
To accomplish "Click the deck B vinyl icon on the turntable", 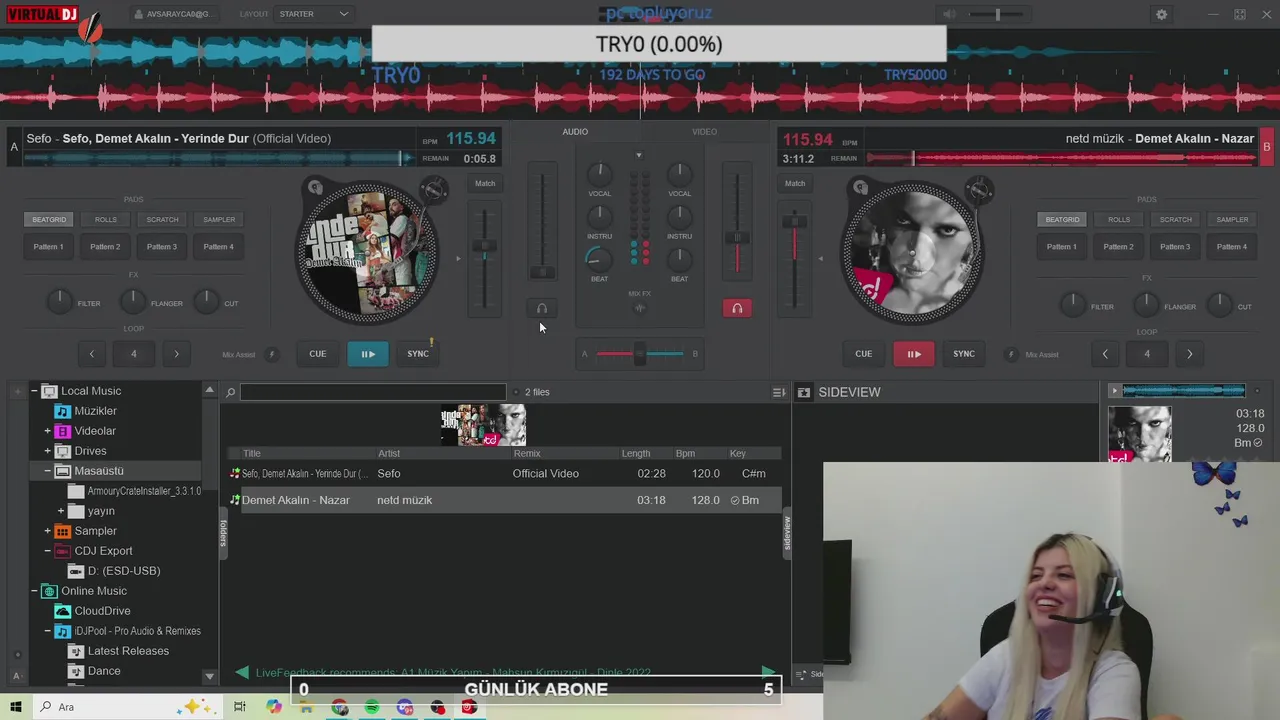I will [860, 188].
